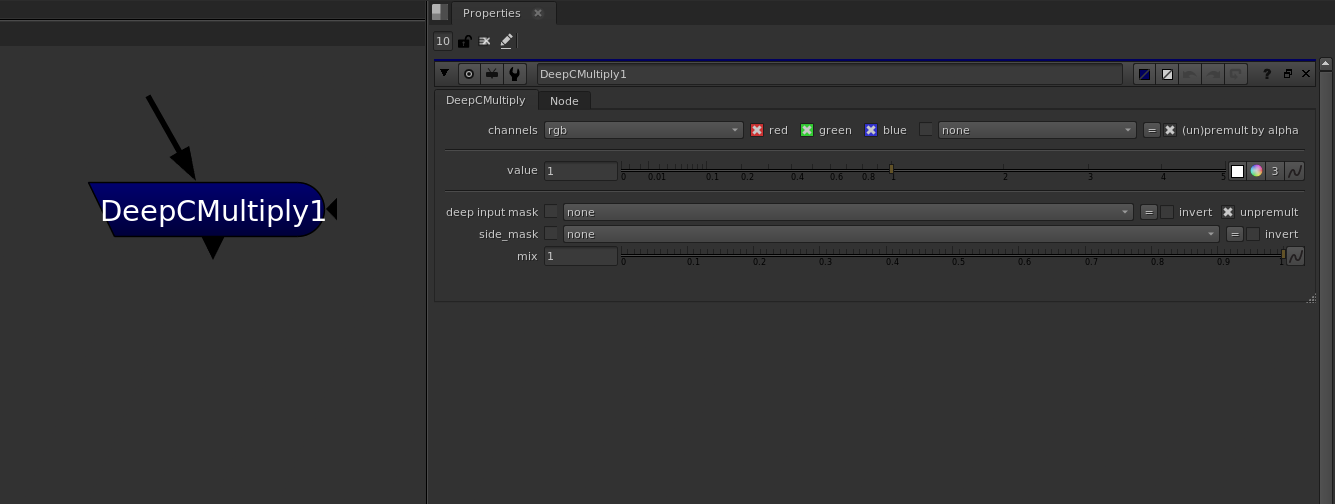
Task: Click the wrench icon beside node name
Action: pos(515,74)
